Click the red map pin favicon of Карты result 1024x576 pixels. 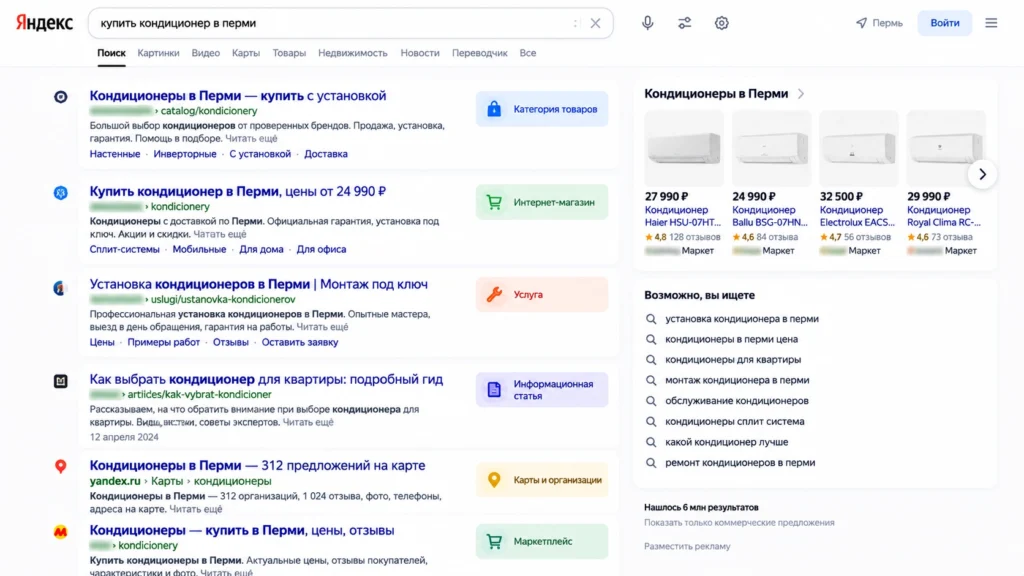60,466
